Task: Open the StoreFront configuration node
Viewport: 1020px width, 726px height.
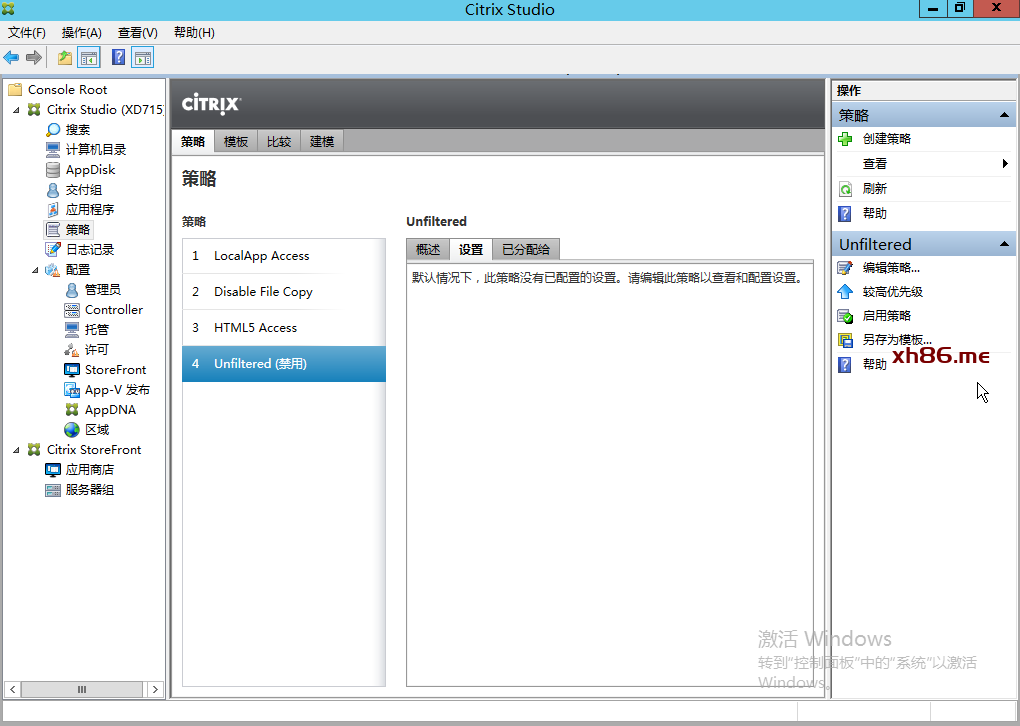Action: tap(115, 369)
